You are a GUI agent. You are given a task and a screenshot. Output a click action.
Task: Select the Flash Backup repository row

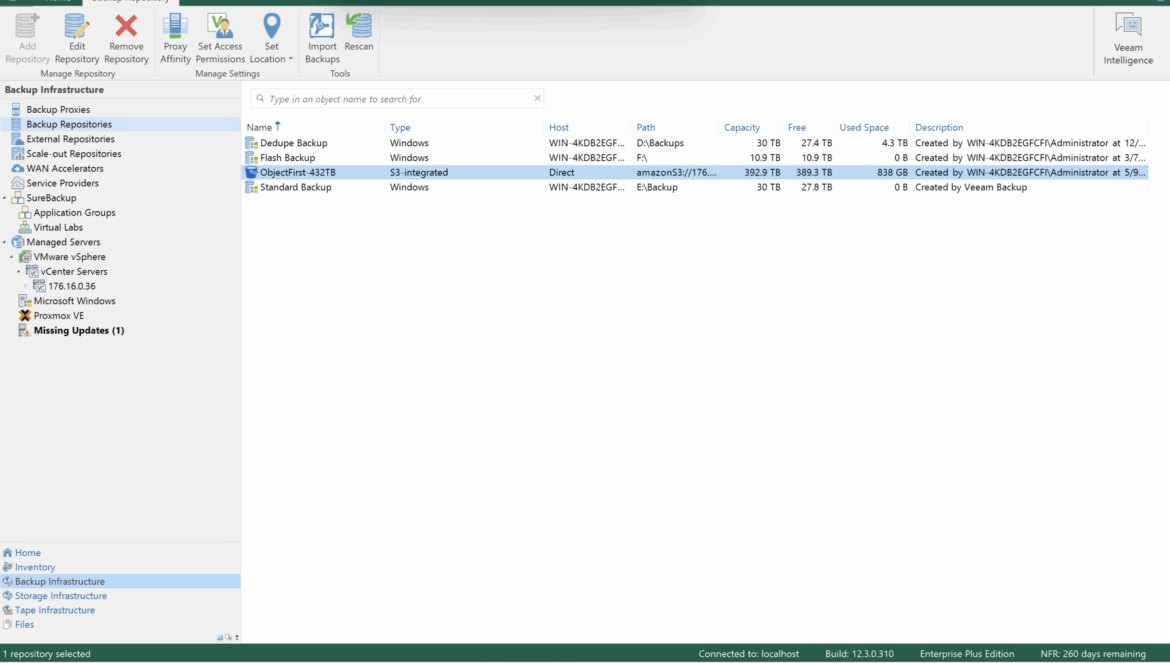[695, 158]
